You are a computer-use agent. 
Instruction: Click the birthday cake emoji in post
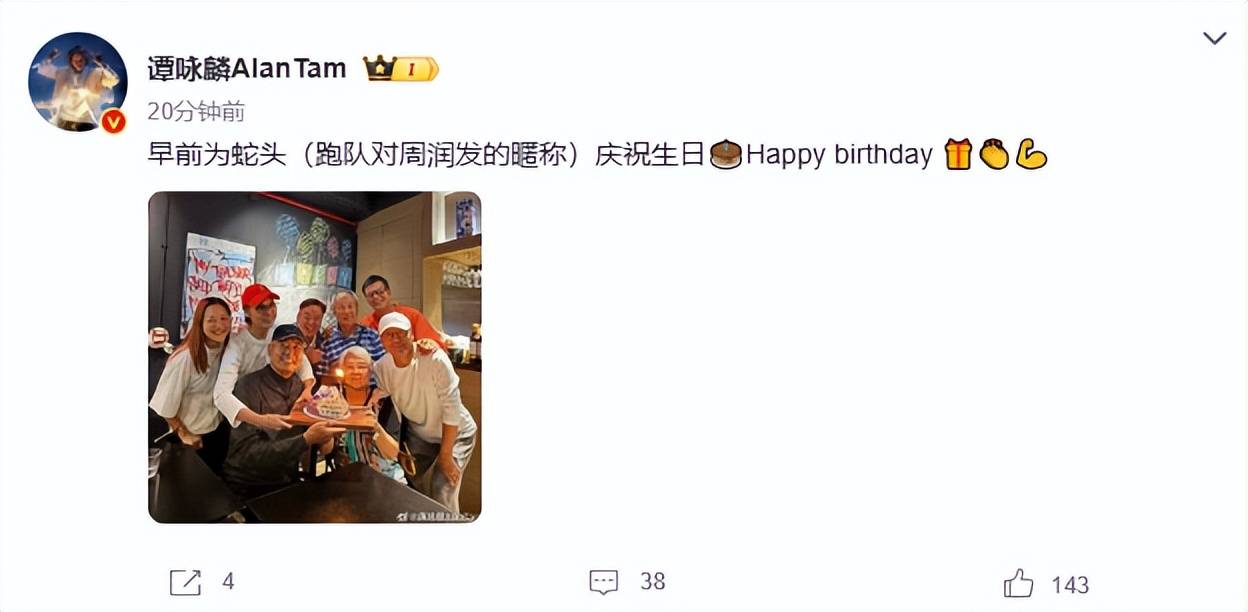pos(725,155)
